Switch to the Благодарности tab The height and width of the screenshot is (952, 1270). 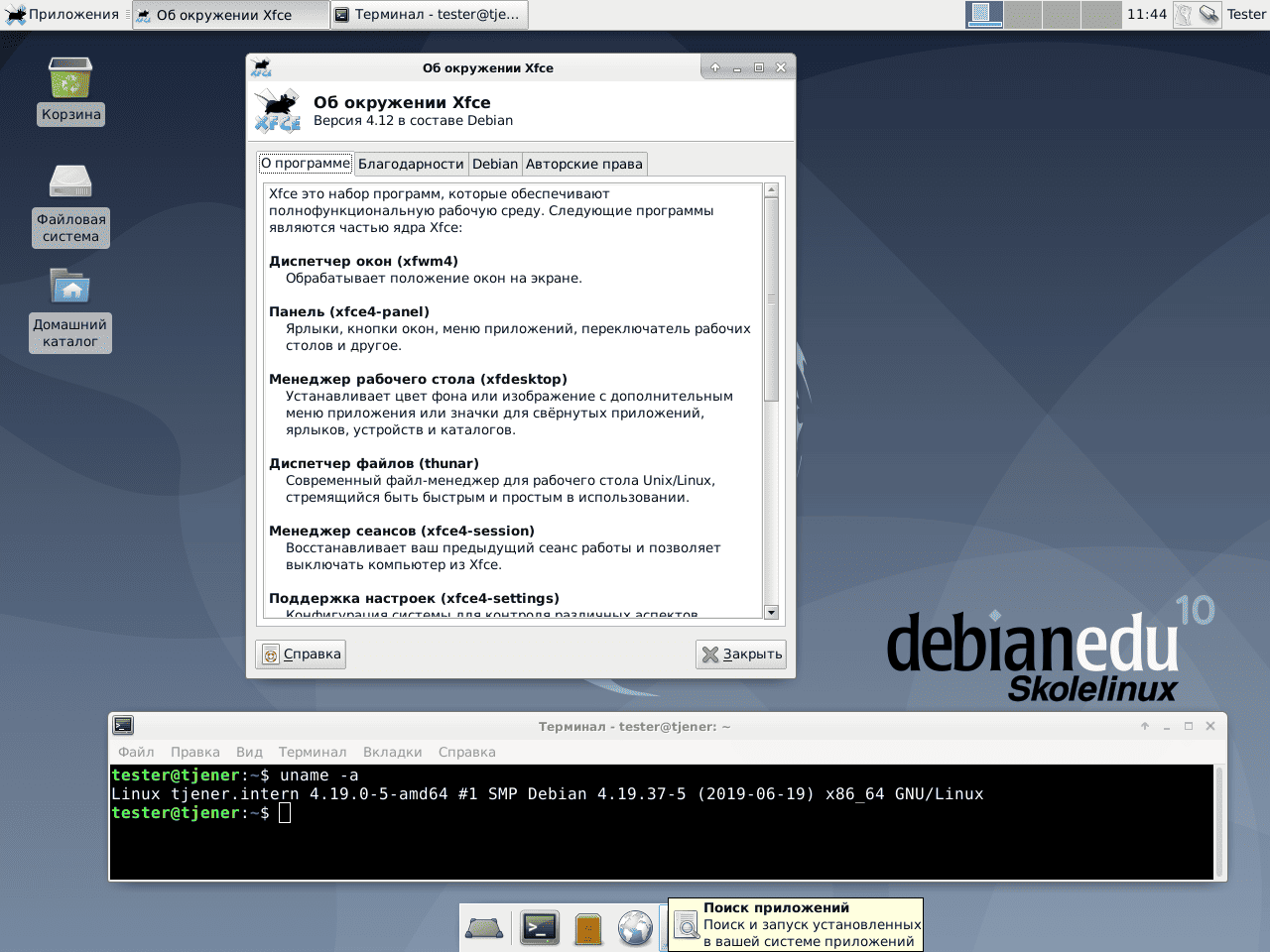411,164
